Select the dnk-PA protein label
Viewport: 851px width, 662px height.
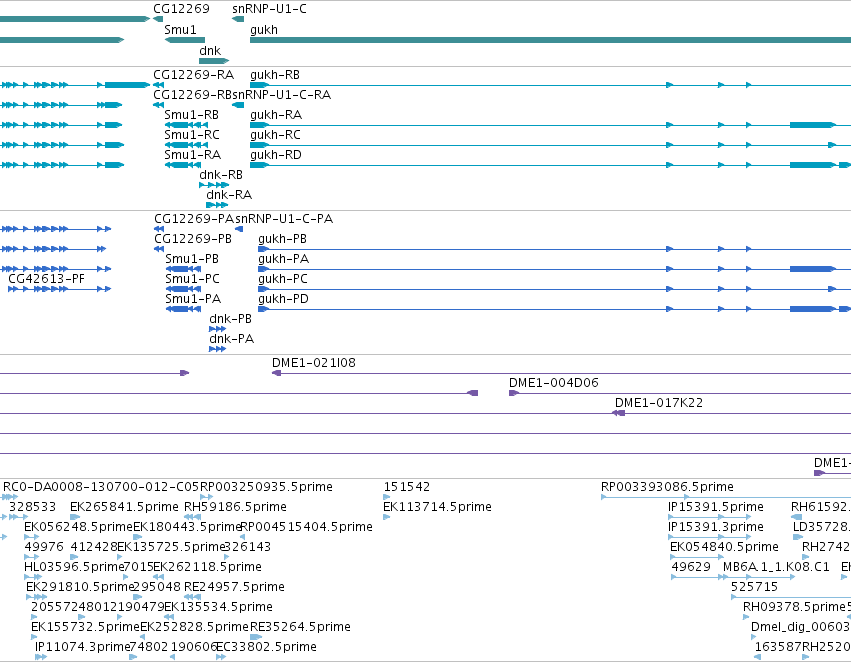coord(232,340)
